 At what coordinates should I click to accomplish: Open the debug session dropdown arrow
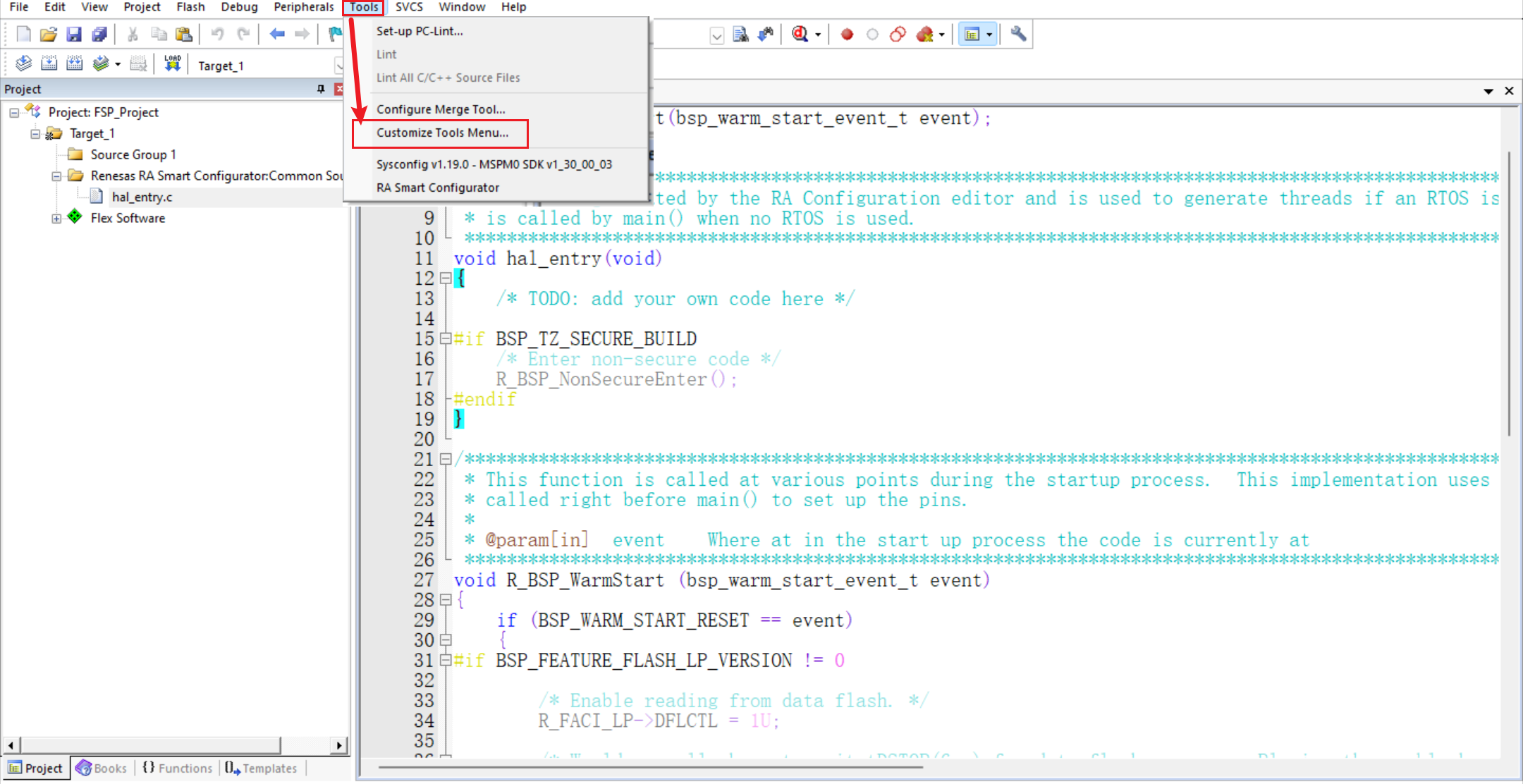click(x=818, y=34)
